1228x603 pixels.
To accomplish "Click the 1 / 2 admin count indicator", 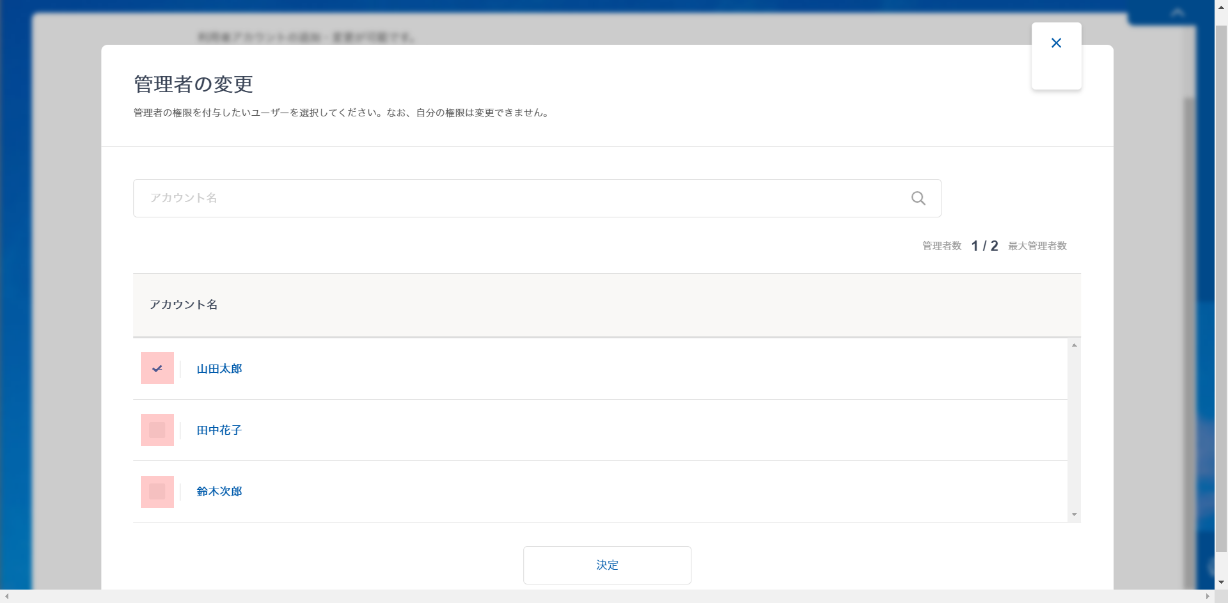I will coord(984,246).
